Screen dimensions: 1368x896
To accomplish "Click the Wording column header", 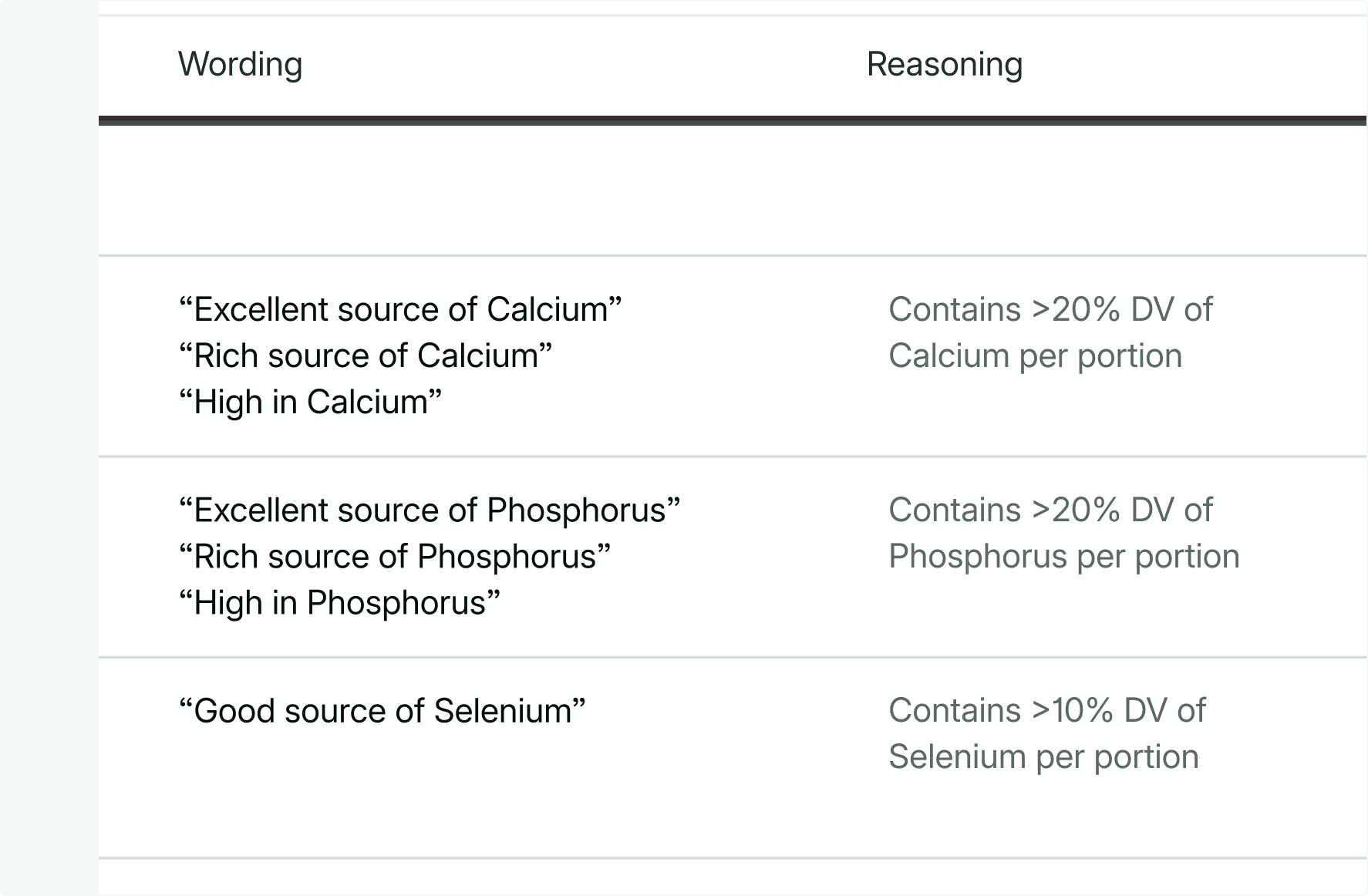I will [x=240, y=64].
